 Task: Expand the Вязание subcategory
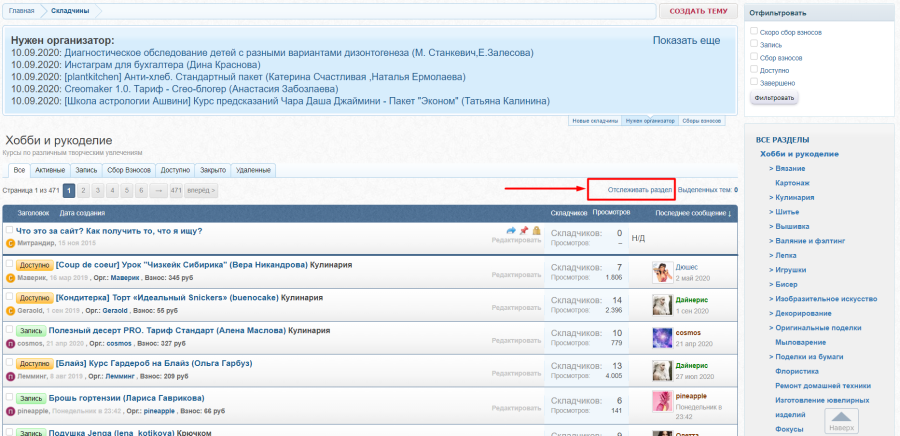(x=789, y=168)
